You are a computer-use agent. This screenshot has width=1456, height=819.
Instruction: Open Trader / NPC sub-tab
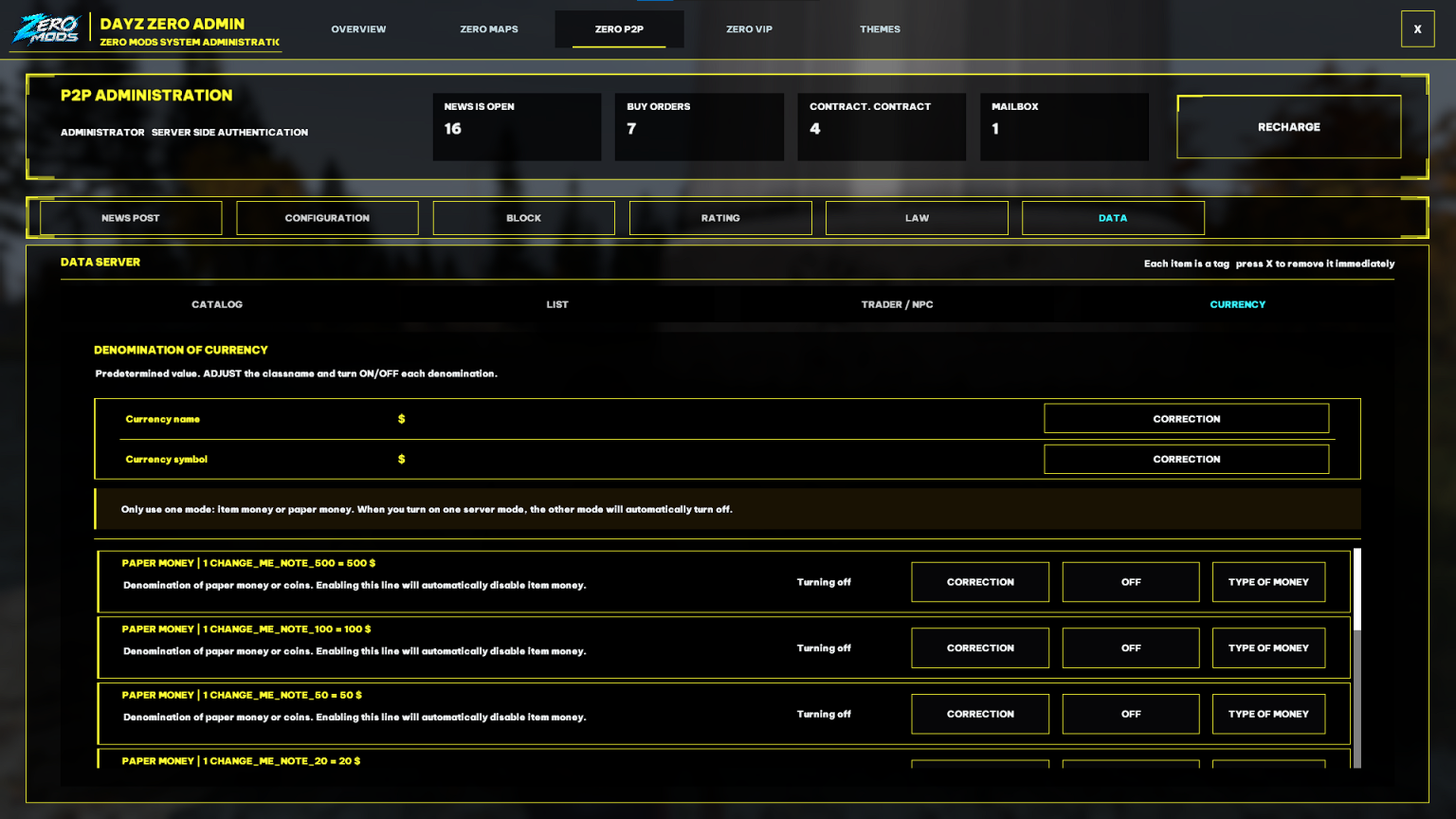(x=897, y=304)
